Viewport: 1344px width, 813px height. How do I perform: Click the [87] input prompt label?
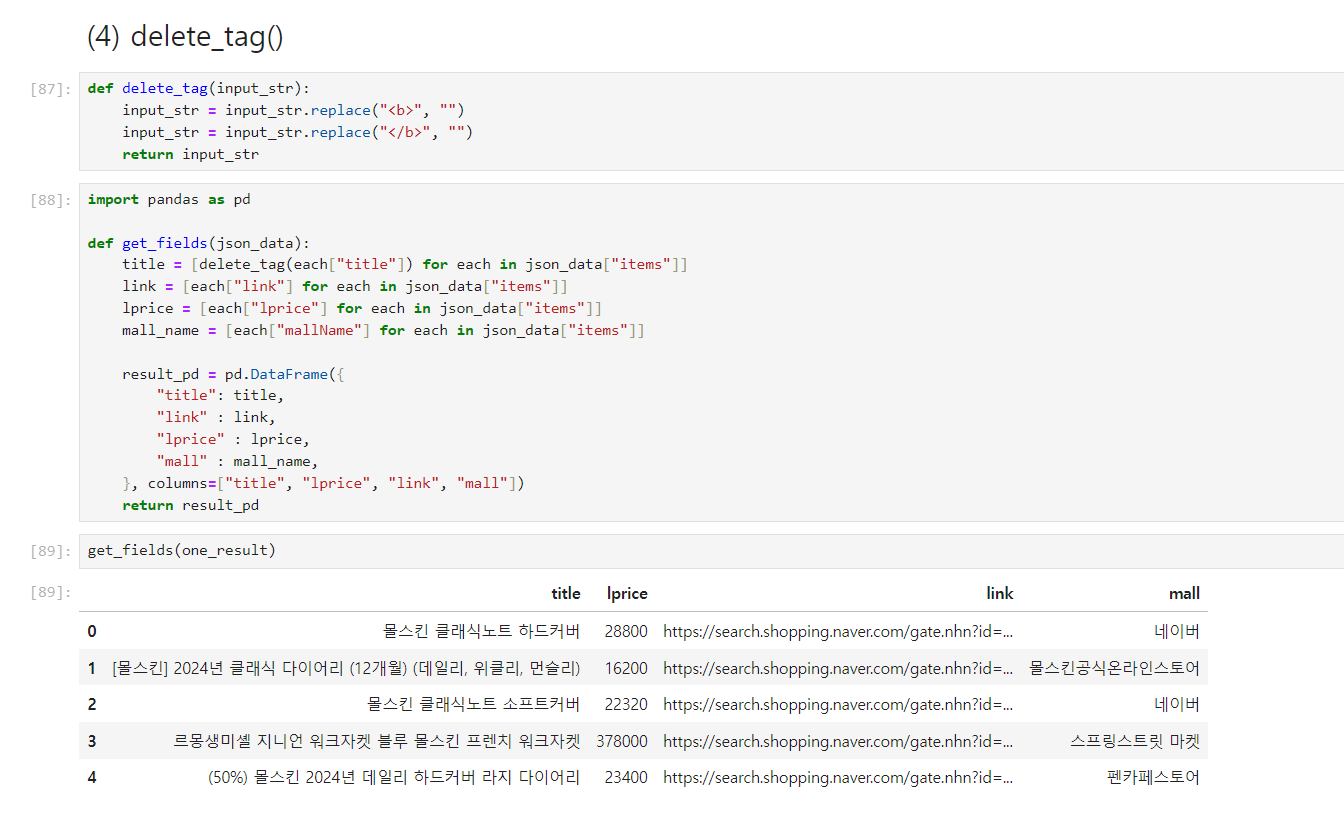point(50,89)
